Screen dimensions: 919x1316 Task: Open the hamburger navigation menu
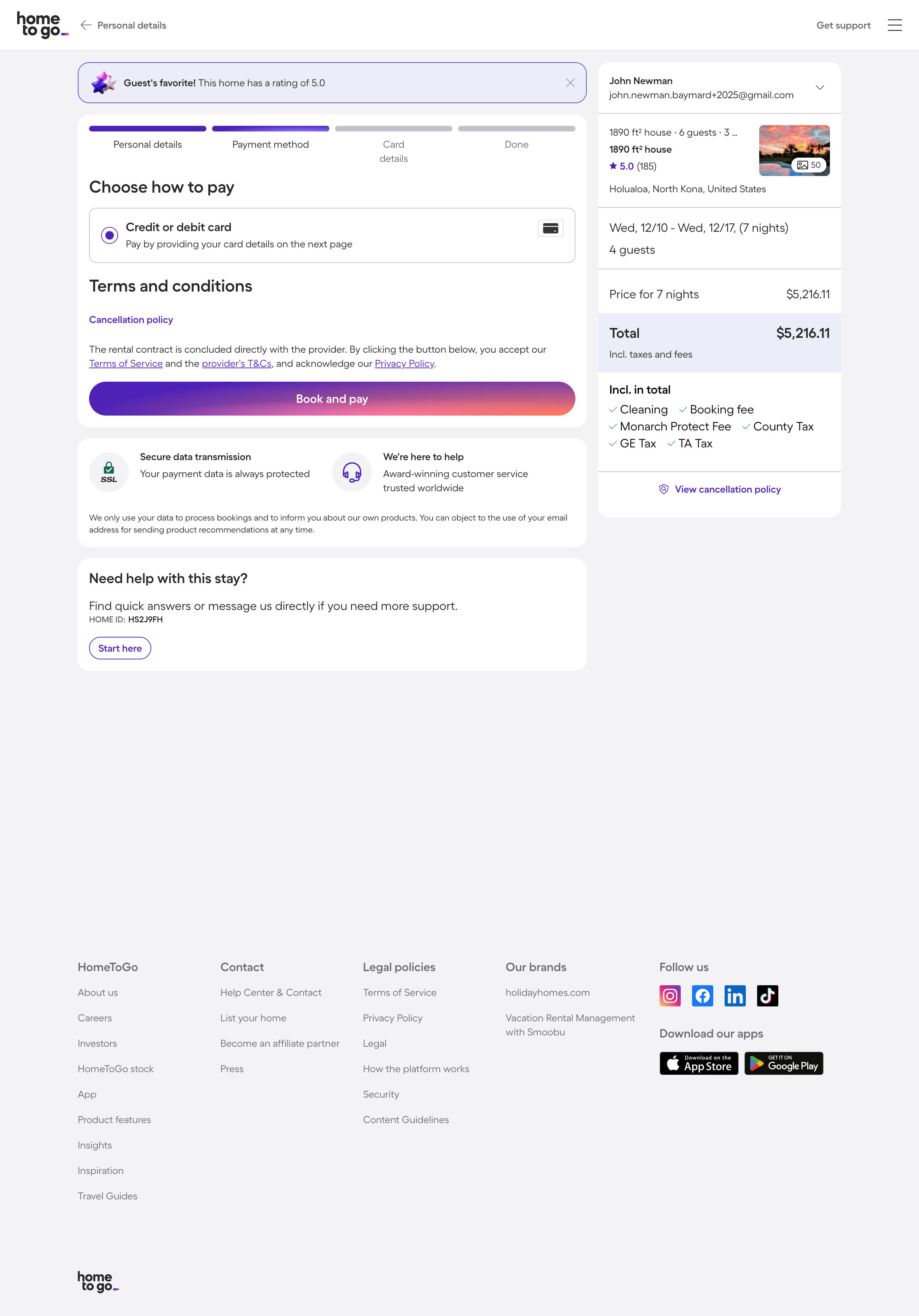tap(894, 25)
